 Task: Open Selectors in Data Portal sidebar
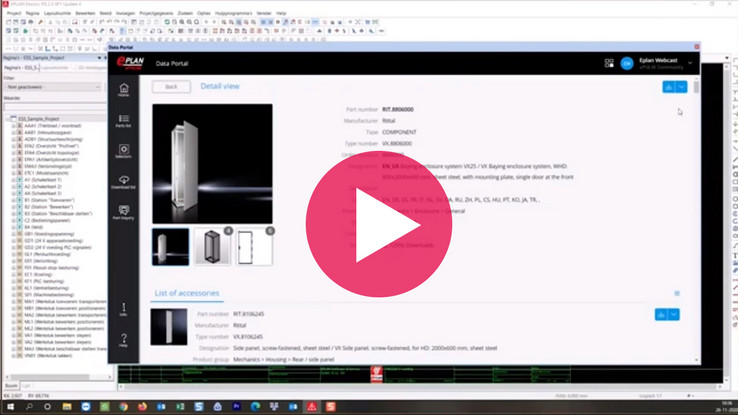124,151
